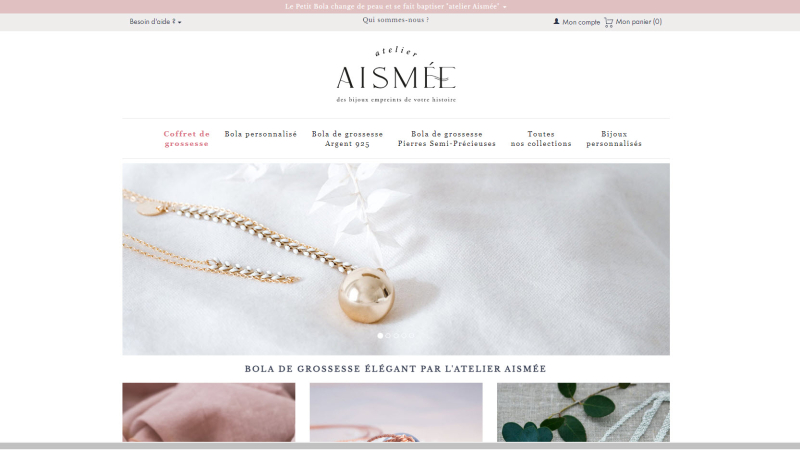The image size is (800, 450).
Task: Open Bijoux personnalisés menu
Action: 614,139
